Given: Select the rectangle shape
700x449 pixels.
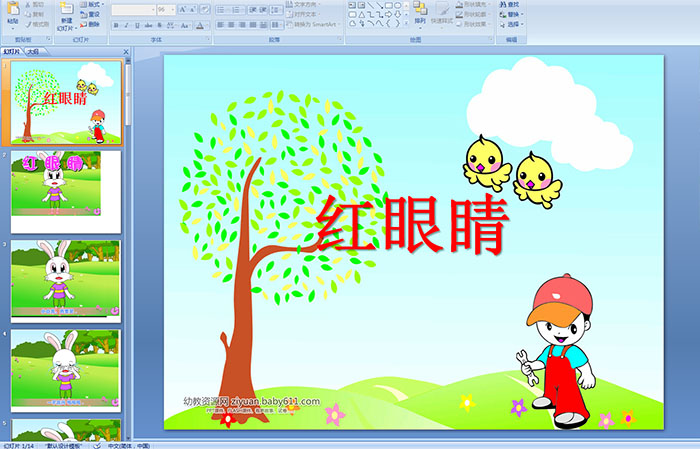Looking at the screenshot, I should click(388, 5).
